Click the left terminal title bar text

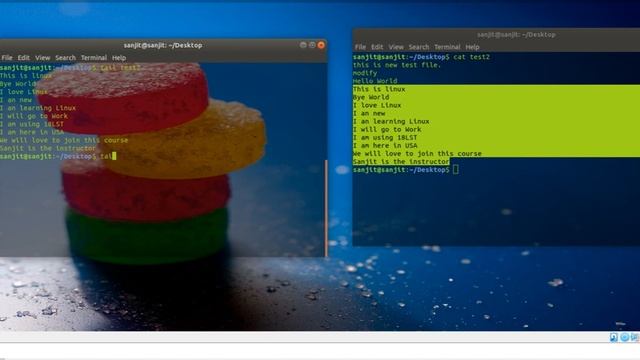[163, 45]
